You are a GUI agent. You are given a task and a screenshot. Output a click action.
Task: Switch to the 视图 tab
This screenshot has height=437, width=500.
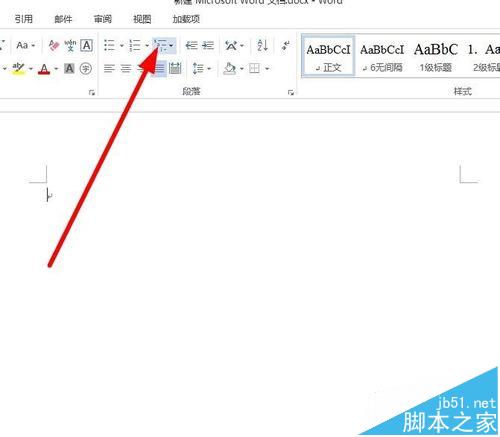coord(142,19)
